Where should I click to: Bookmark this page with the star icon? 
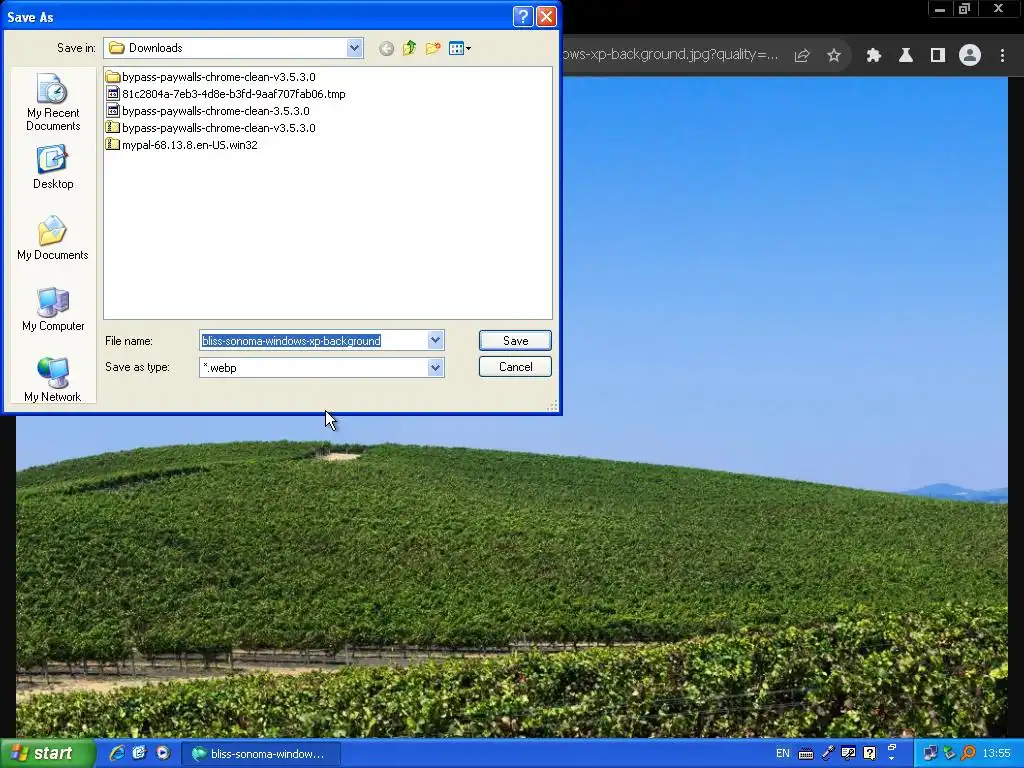834,56
